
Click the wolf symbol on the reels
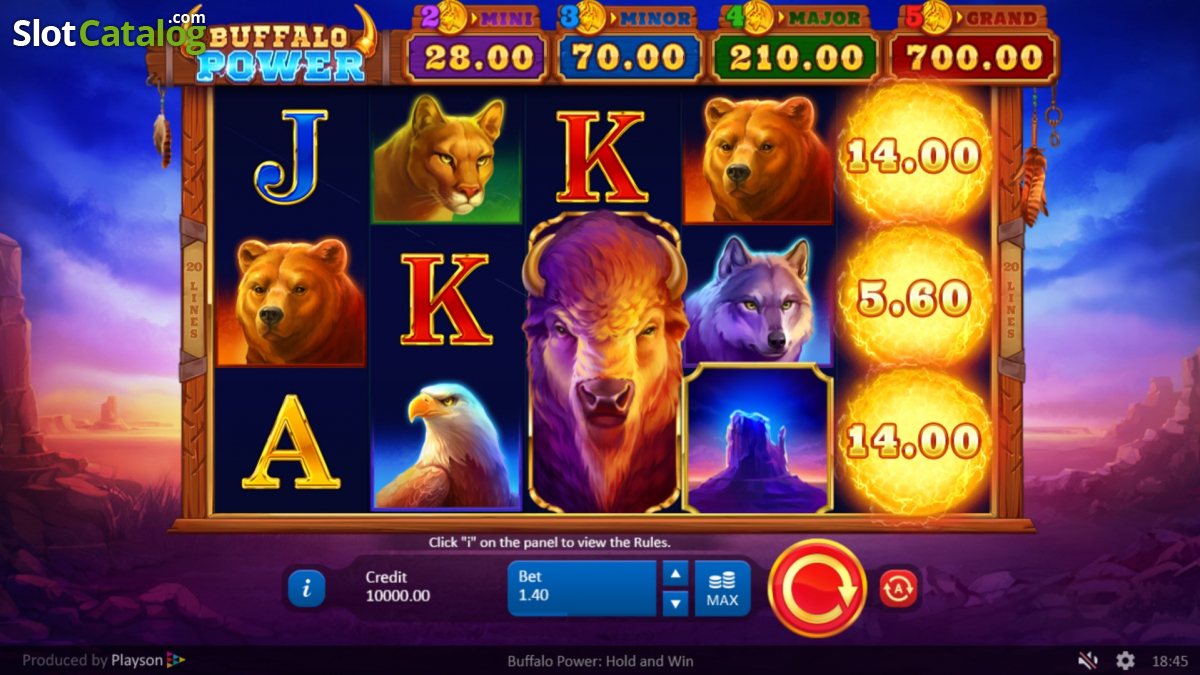(756, 298)
